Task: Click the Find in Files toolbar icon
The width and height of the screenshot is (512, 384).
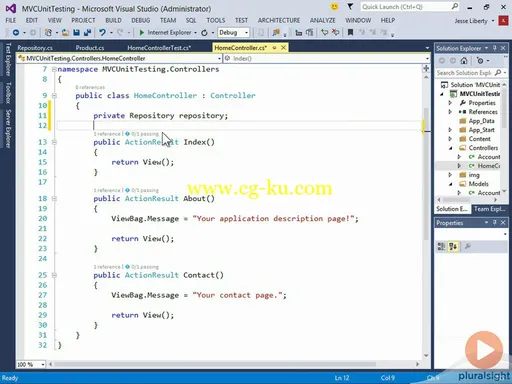Action: click(276, 32)
